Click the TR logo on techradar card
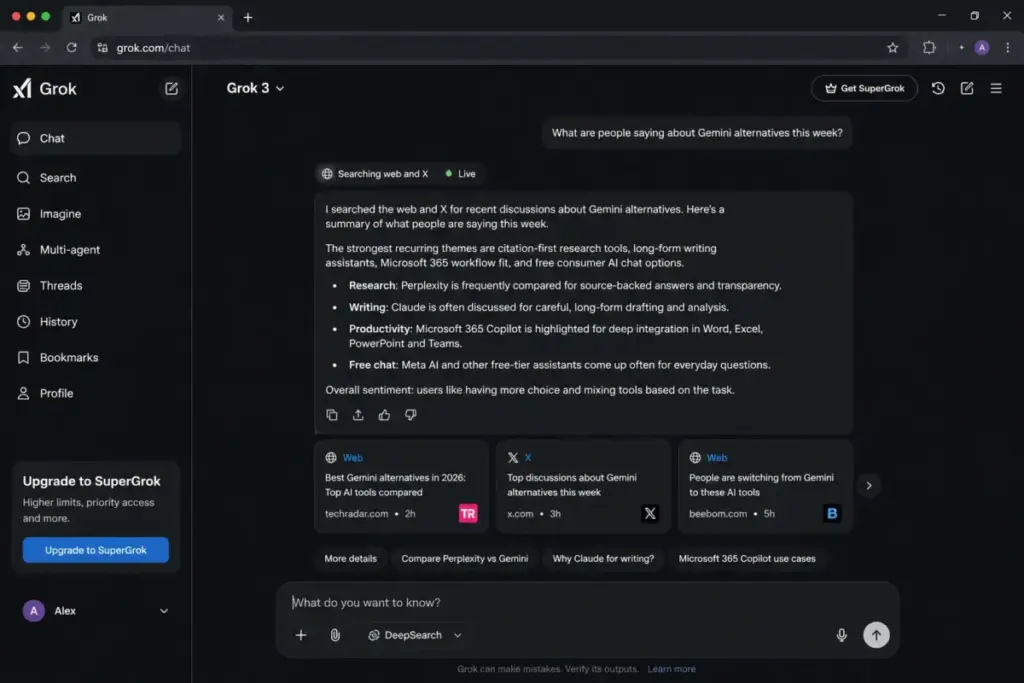The width and height of the screenshot is (1024, 683). 468,514
